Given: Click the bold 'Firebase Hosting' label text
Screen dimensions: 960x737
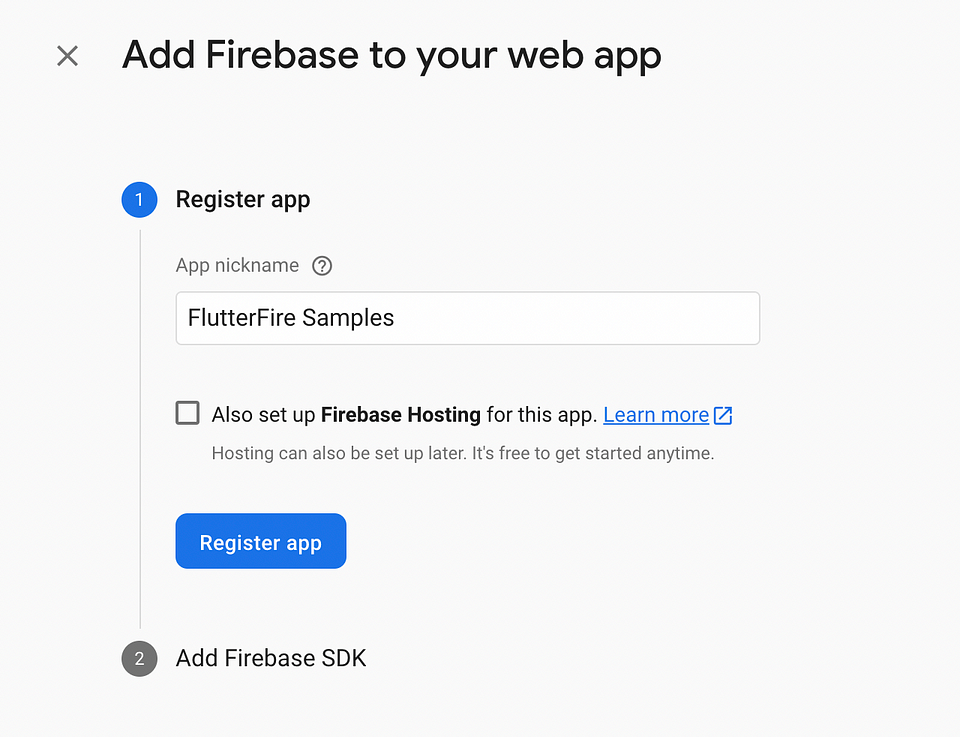Looking at the screenshot, I should tap(401, 415).
